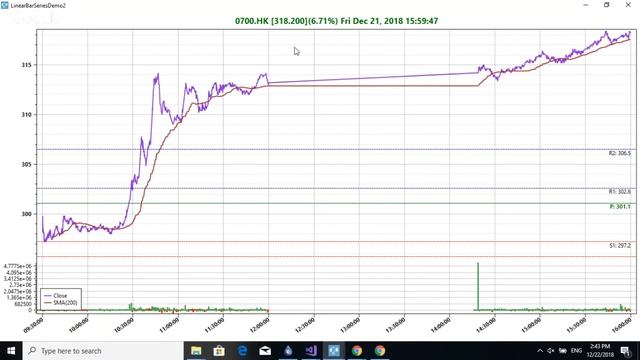Viewport: 640px width, 360px height.
Task: Click the muted speaker volume icon
Action: tap(551, 351)
